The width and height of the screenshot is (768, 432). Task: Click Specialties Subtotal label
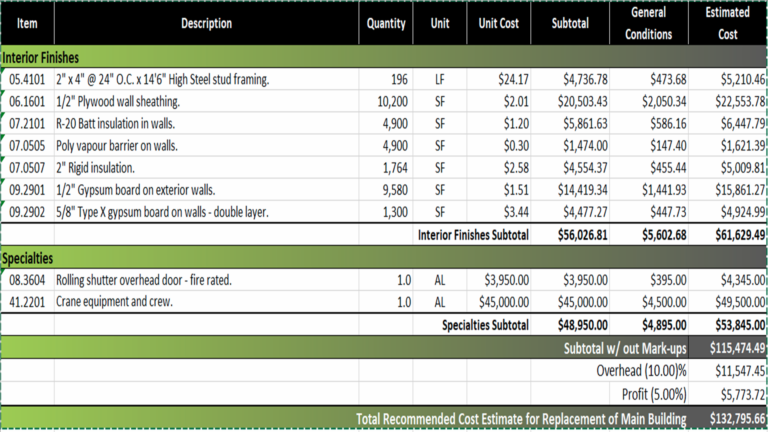coord(485,325)
